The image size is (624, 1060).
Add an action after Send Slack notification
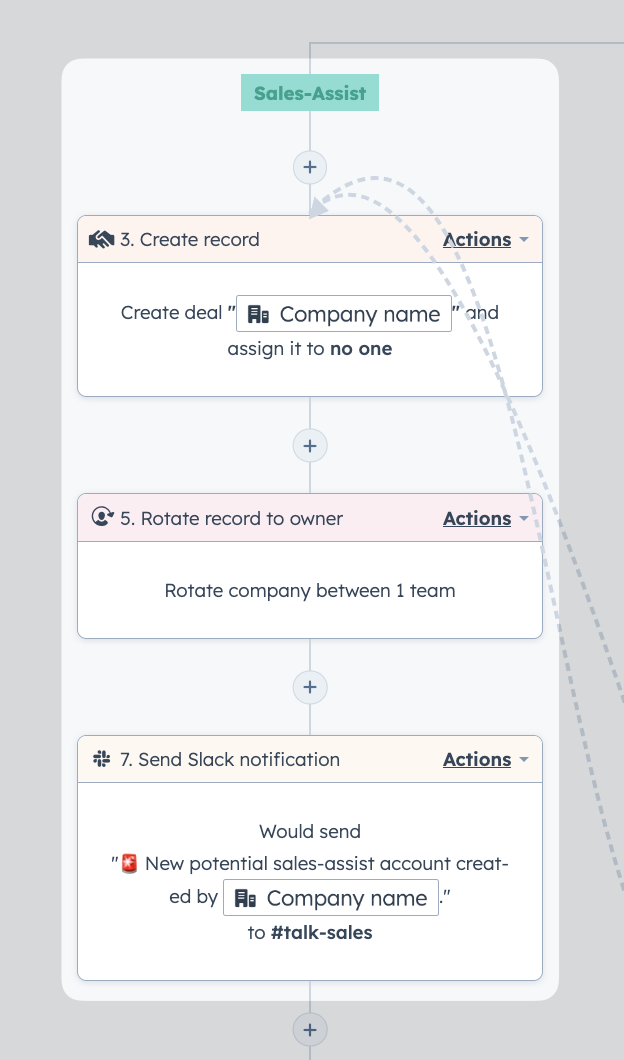click(x=310, y=1030)
